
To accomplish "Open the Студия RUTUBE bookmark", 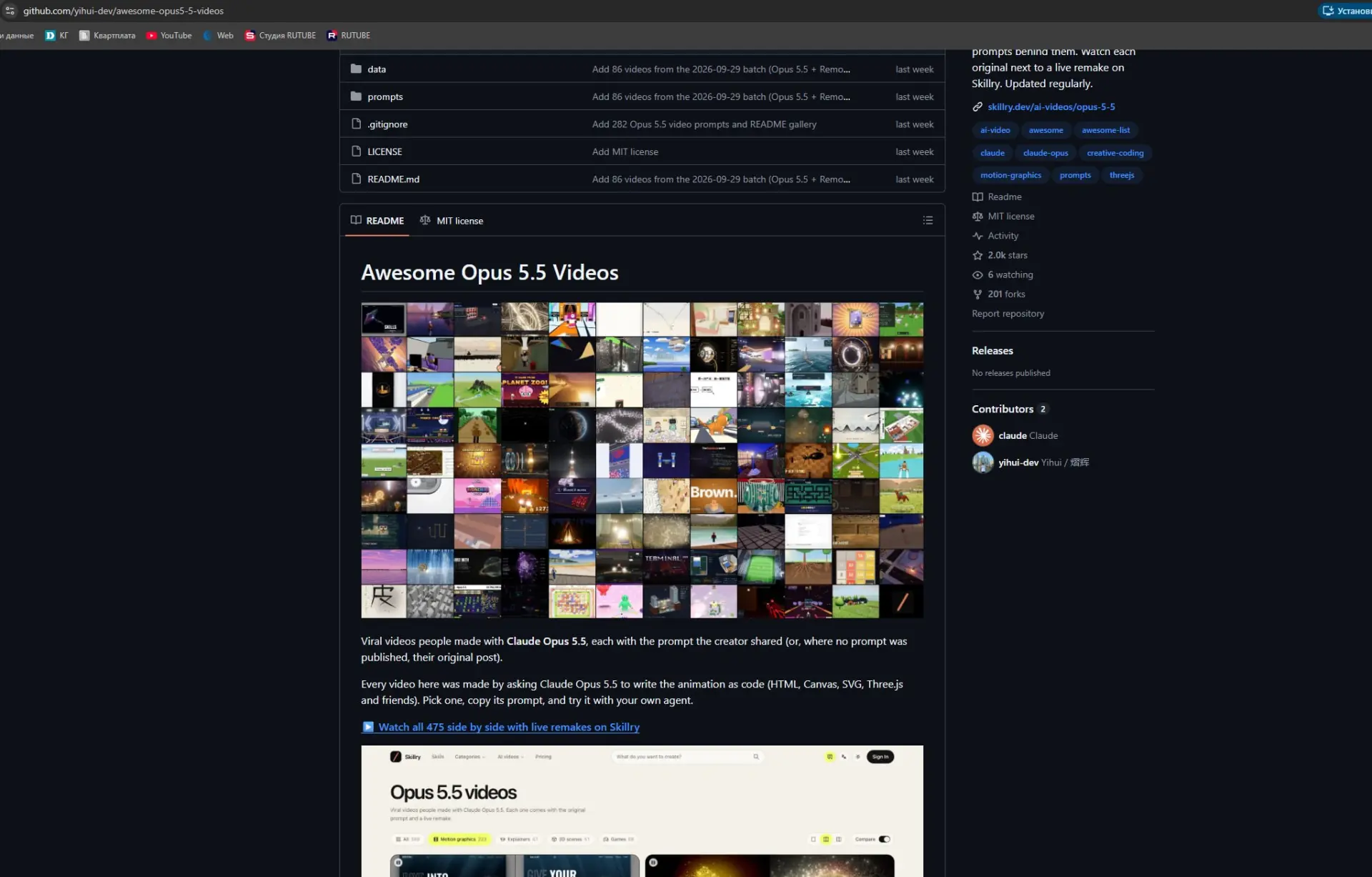I will pos(280,36).
